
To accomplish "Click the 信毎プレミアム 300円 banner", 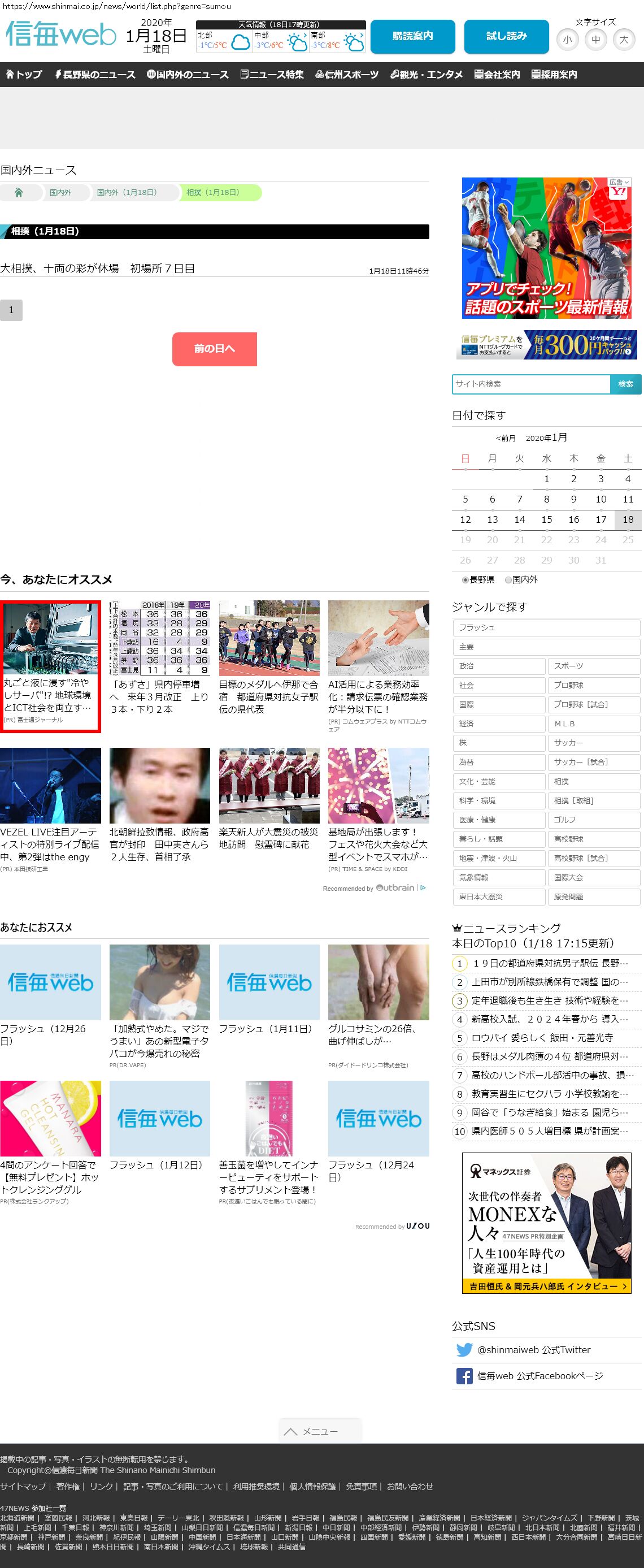I will point(546,345).
